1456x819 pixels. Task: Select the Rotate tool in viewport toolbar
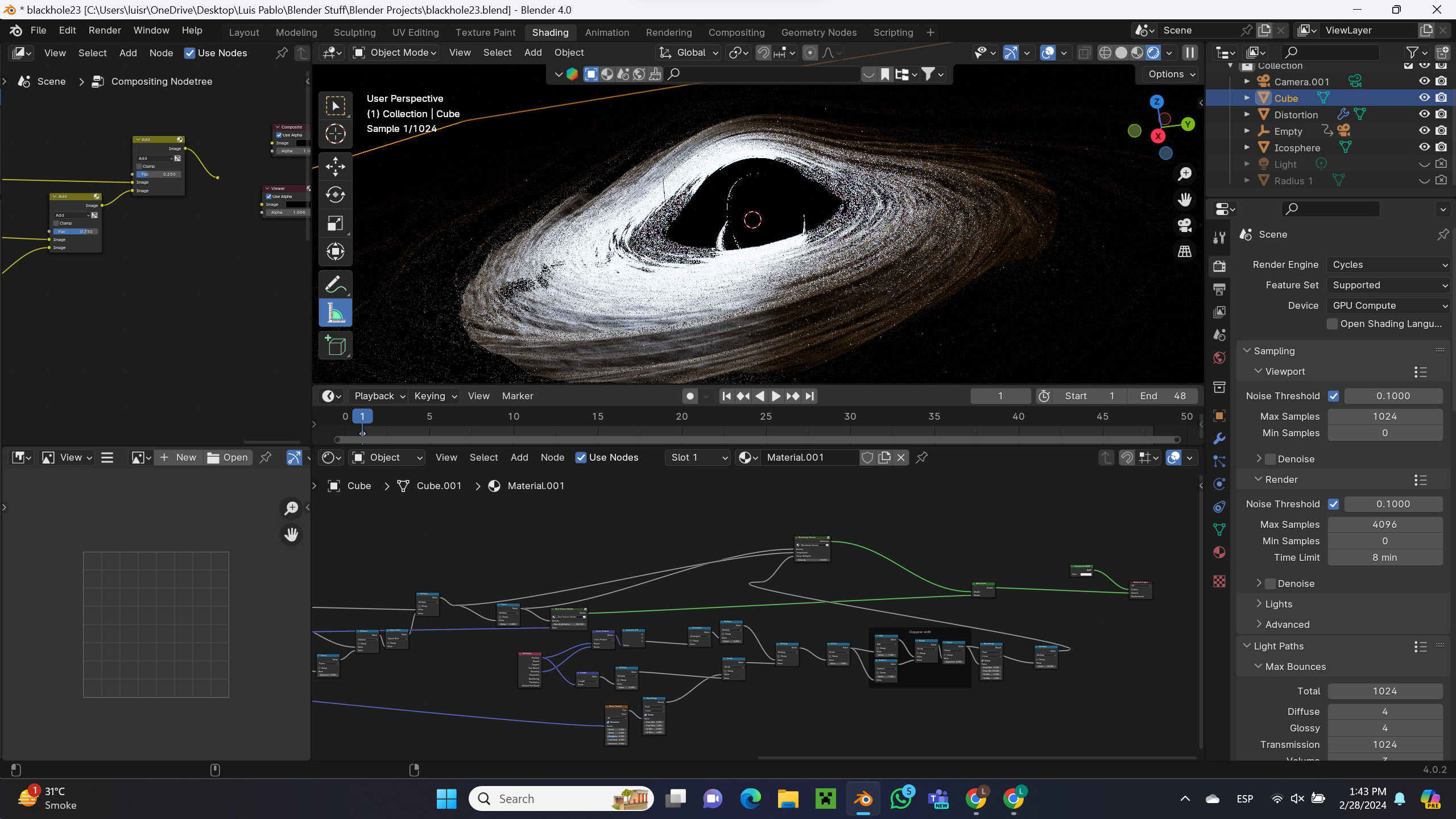click(x=335, y=195)
